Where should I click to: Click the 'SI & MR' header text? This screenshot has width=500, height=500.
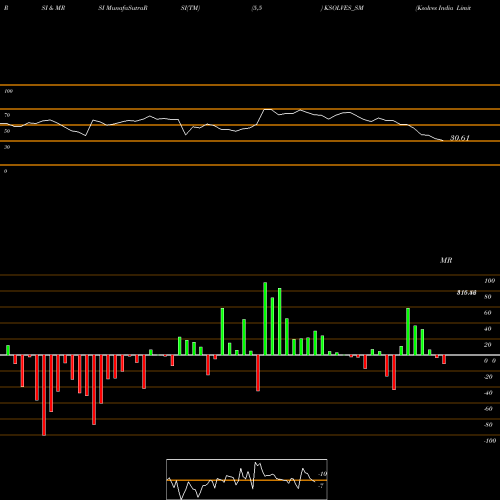point(53,8)
